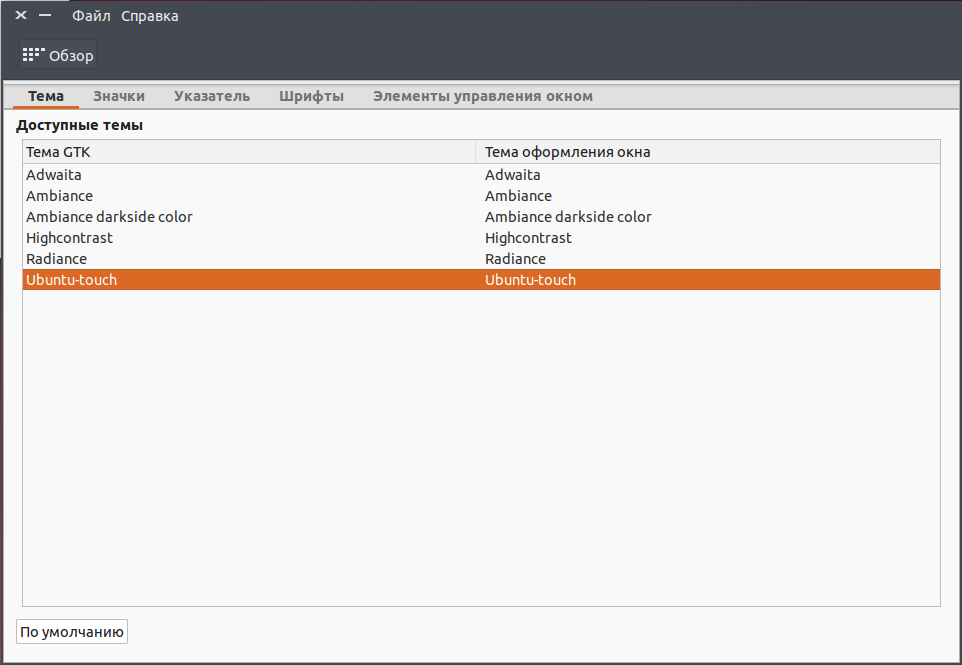Screen dimensions: 962x665
Task: Select Ambiance darkside color theme
Action: pyautogui.click(x=481, y=217)
